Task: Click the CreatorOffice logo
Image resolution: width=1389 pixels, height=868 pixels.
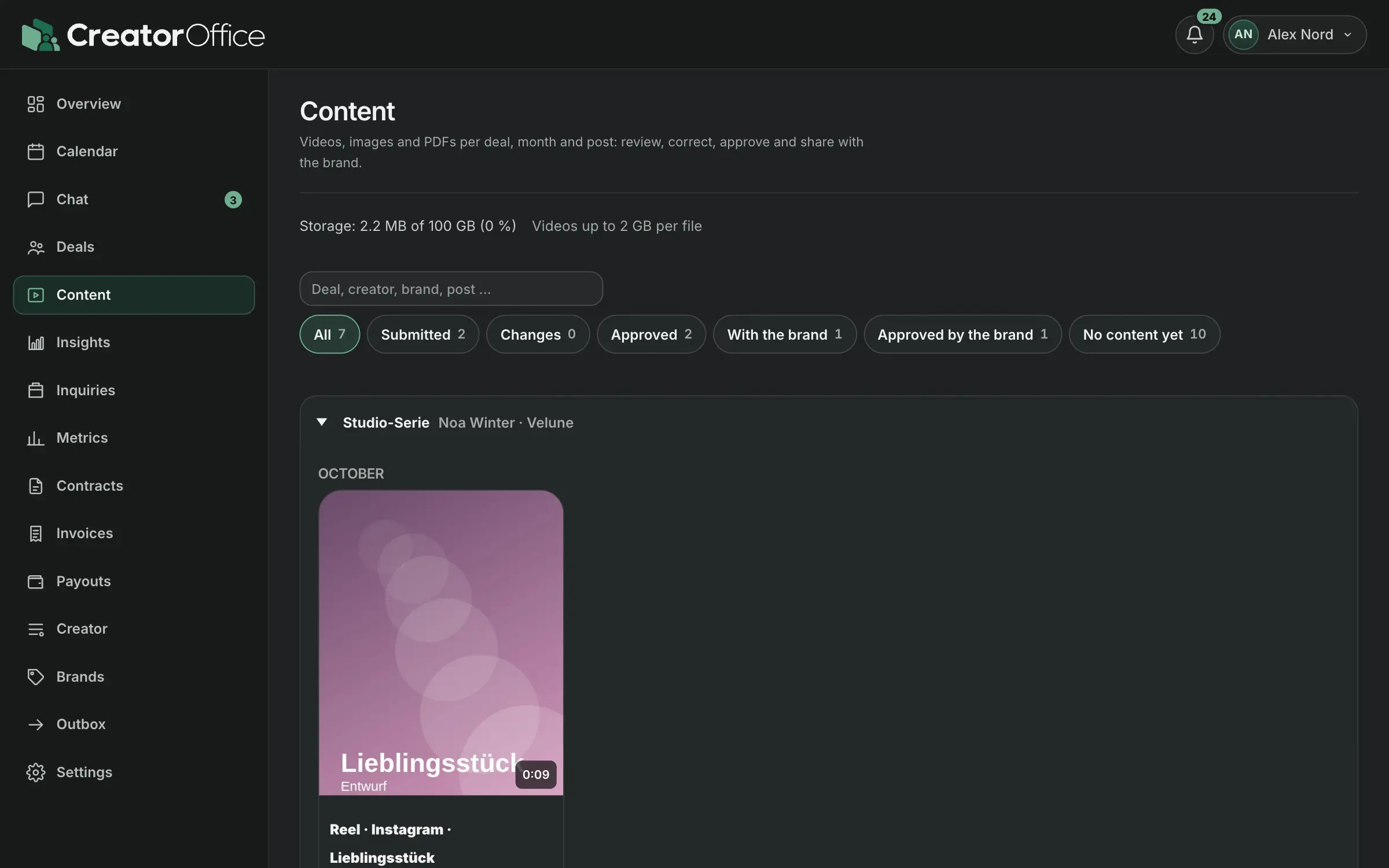Action: [143, 35]
